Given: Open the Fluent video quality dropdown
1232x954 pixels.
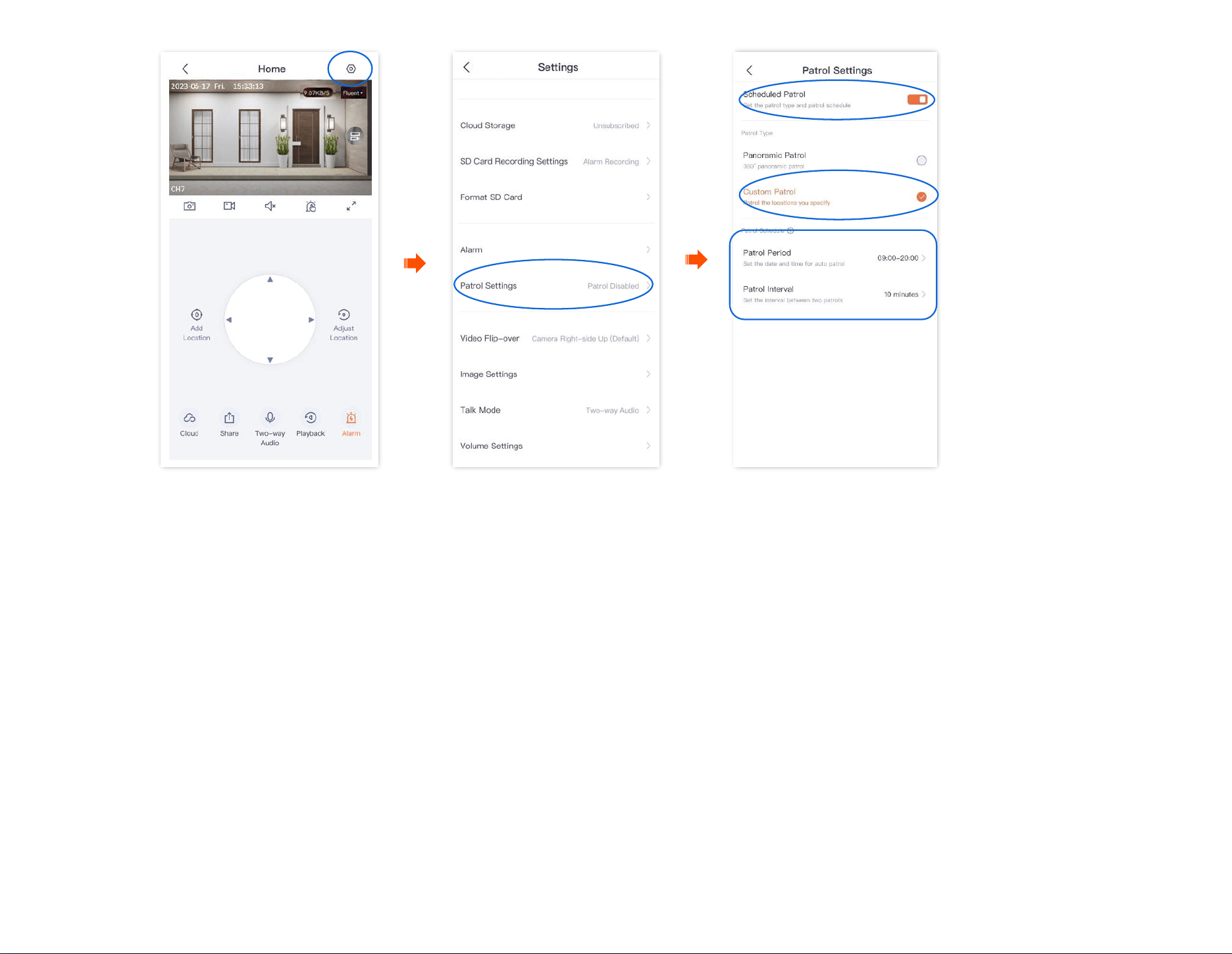Looking at the screenshot, I should 353,93.
